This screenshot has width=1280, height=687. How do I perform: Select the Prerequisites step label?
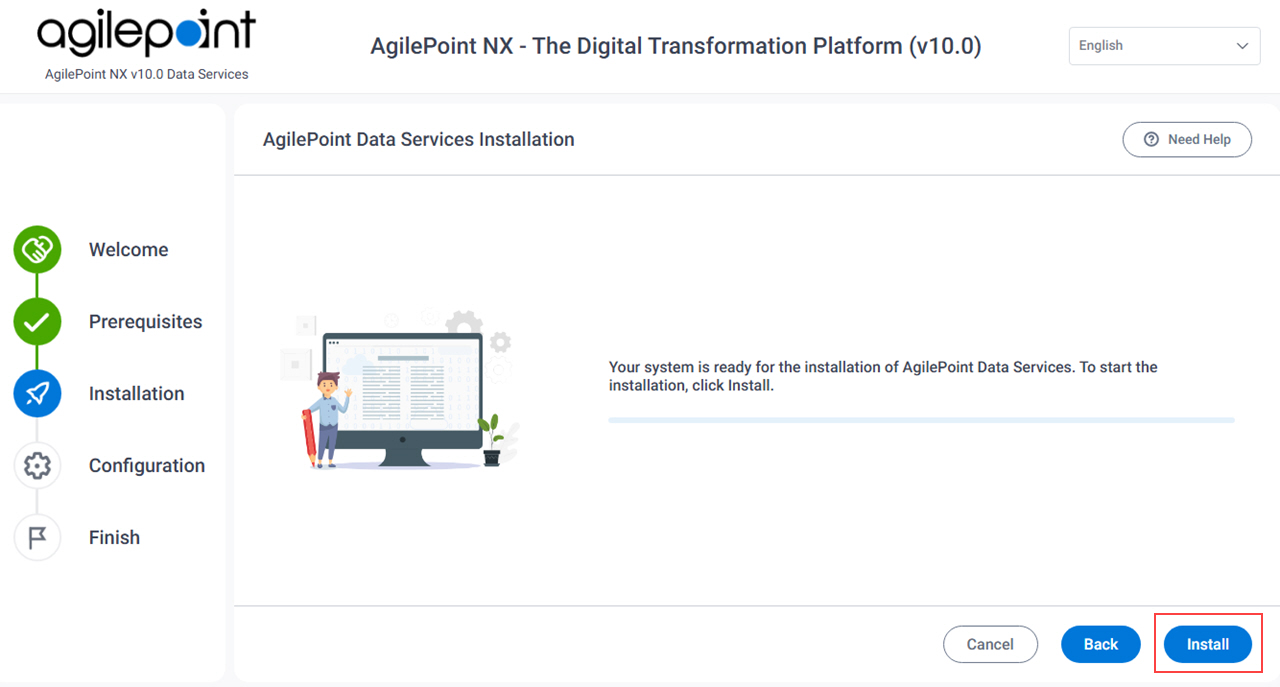(146, 322)
